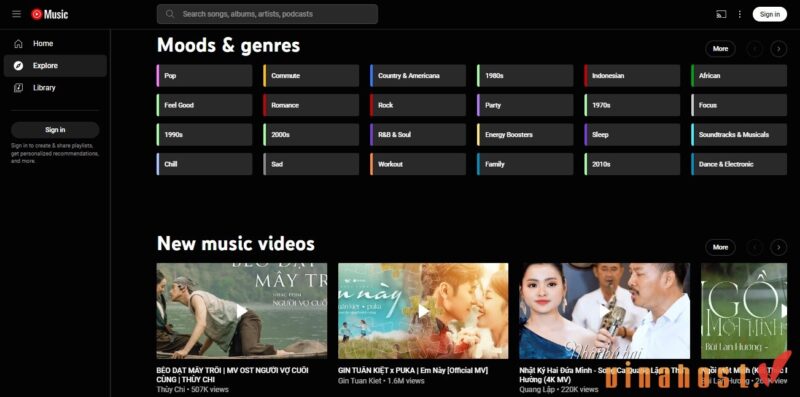Select the Sleep mood

[x=632, y=135]
